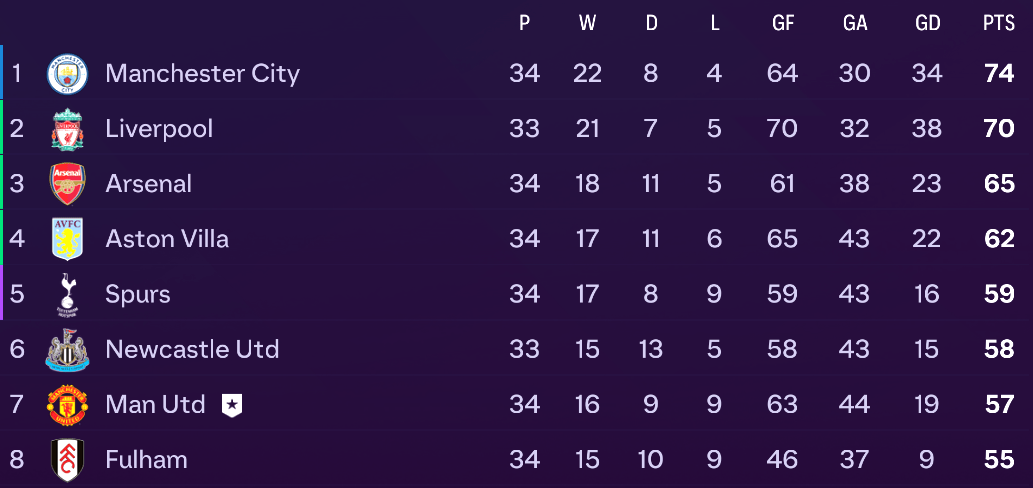
Task: Sort table by PTS column header
Action: [999, 24]
